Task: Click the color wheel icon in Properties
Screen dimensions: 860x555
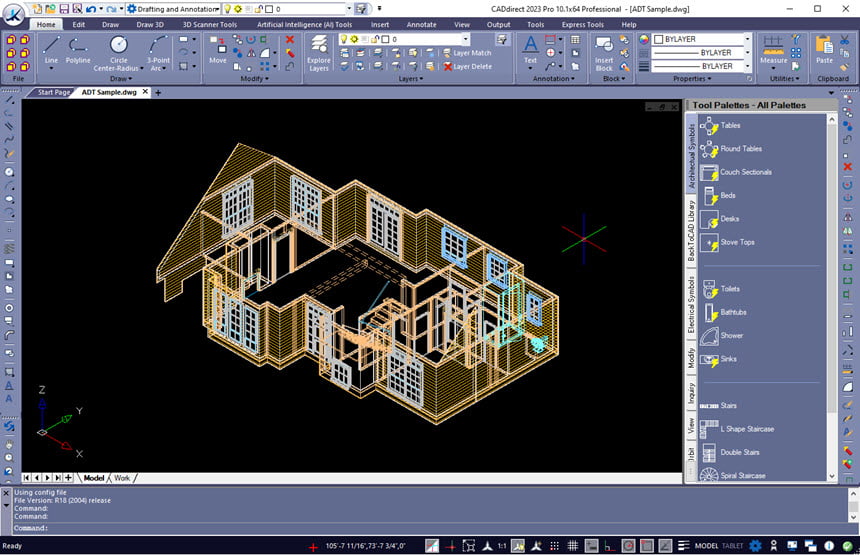Action: tap(644, 39)
